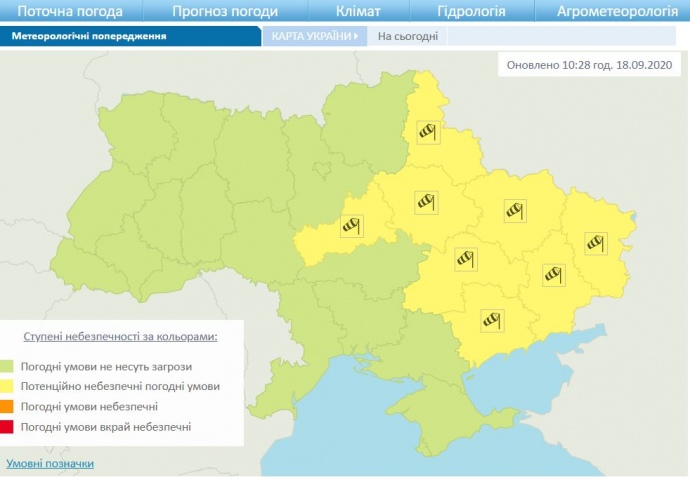Open the Гідрологія menu
The width and height of the screenshot is (690, 477).
pyautogui.click(x=471, y=12)
